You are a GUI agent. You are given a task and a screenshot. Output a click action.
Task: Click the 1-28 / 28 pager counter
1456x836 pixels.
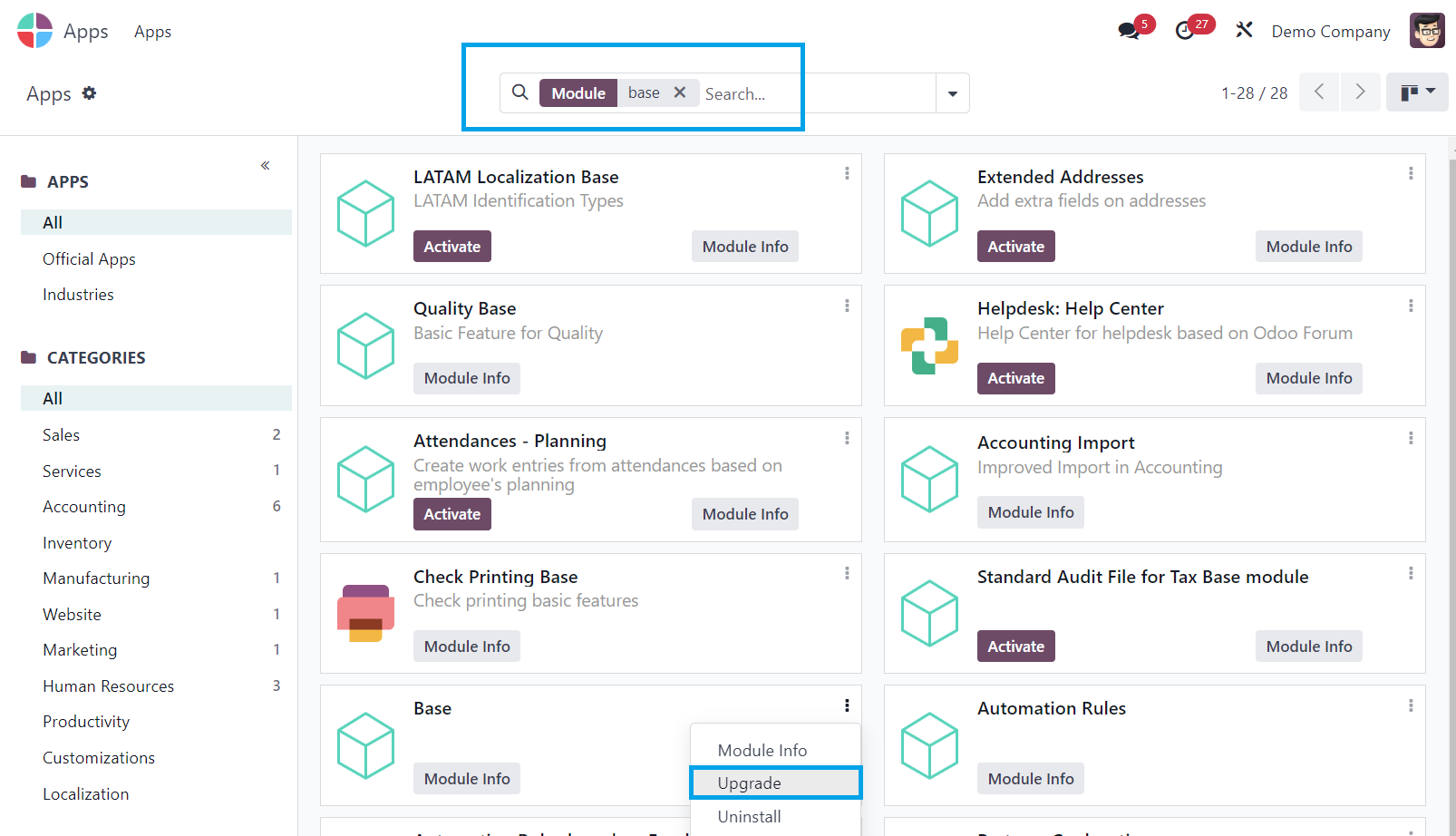[x=1254, y=92]
